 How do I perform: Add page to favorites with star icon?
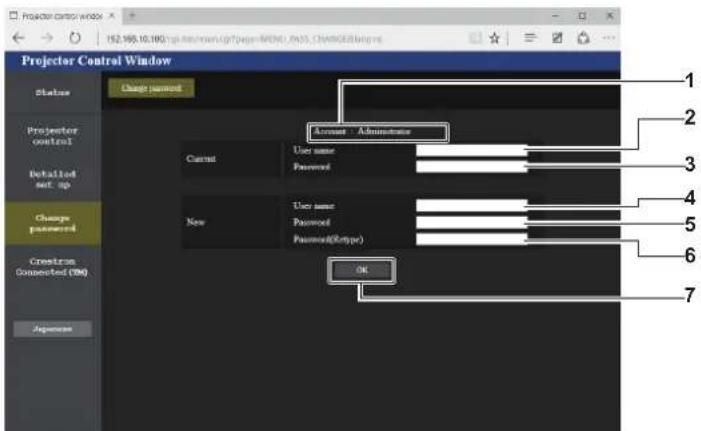click(494, 38)
